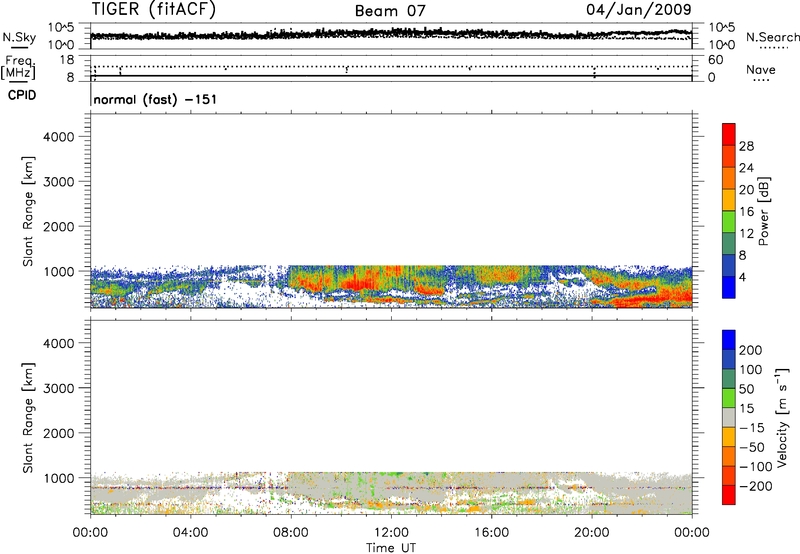Click the 'Freq. [MHz]' axis label
This screenshot has width=800, height=554.
point(19,67)
